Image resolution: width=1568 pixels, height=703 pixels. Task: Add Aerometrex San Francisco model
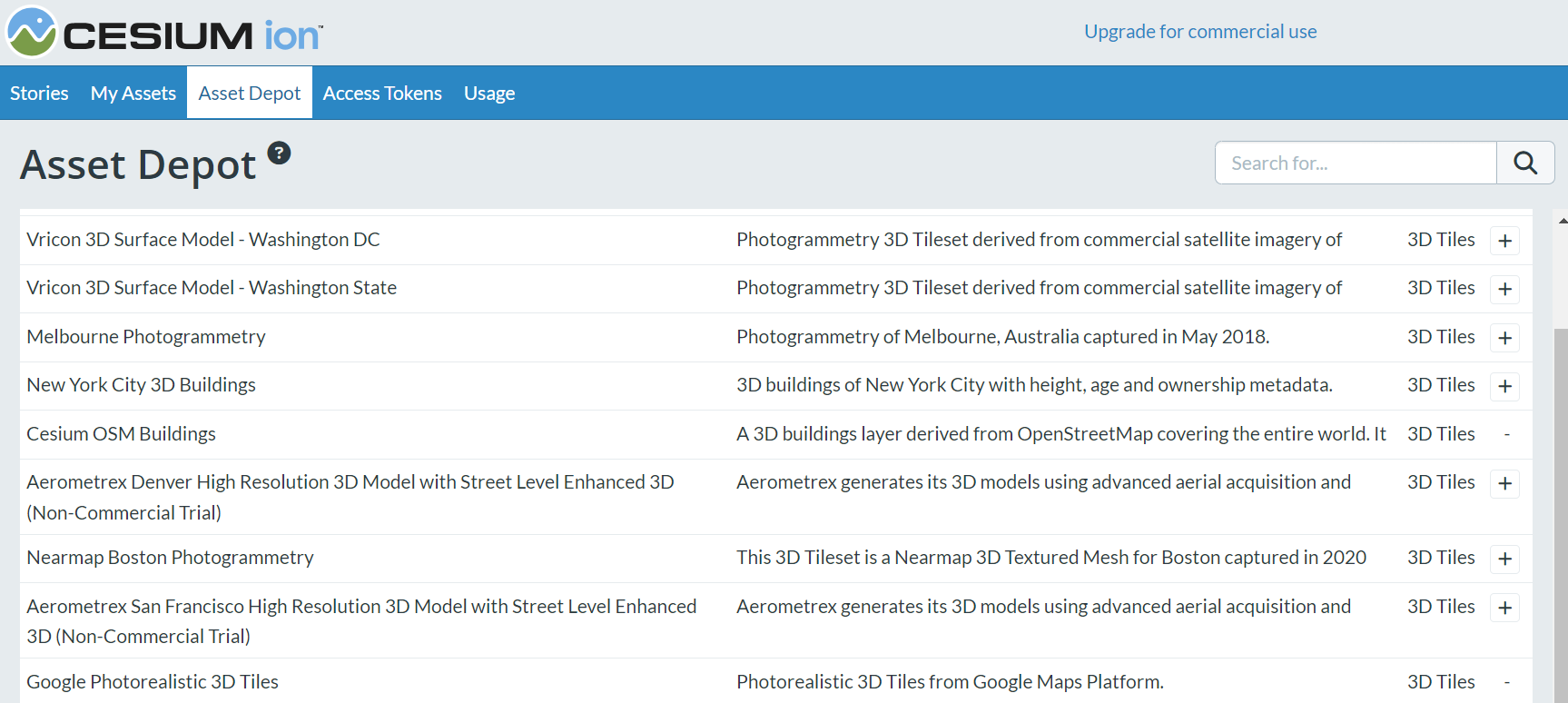[1504, 608]
